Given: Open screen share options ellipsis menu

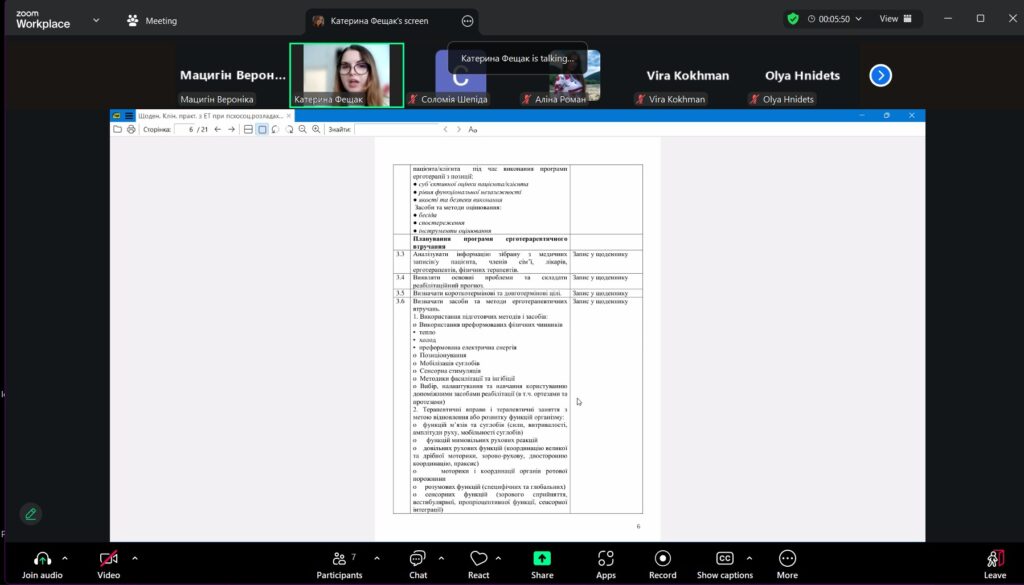Looking at the screenshot, I should pos(467,21).
